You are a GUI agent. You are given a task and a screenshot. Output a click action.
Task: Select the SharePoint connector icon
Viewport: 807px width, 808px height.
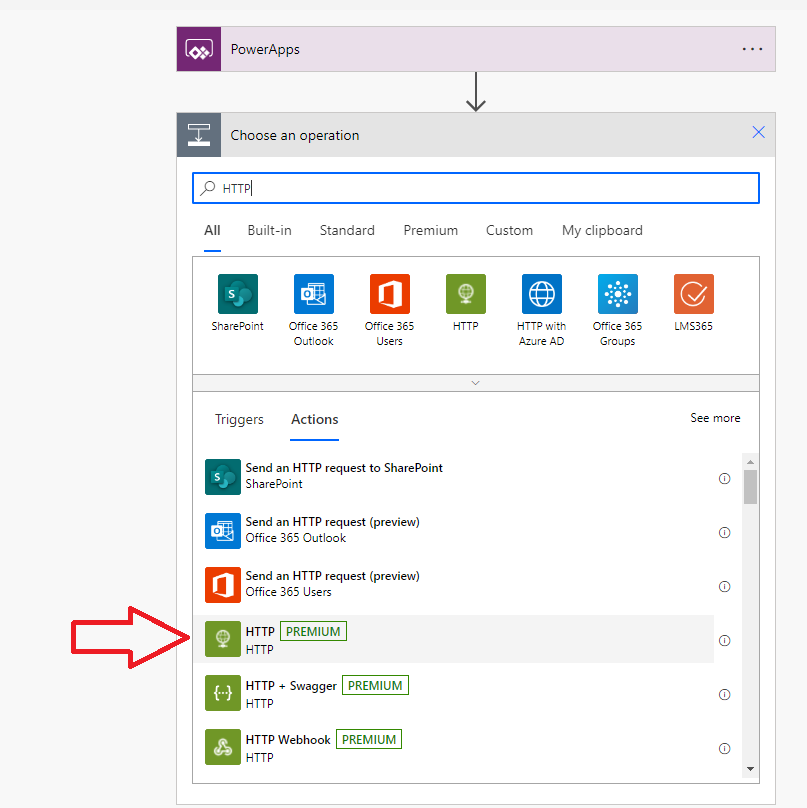coord(238,294)
